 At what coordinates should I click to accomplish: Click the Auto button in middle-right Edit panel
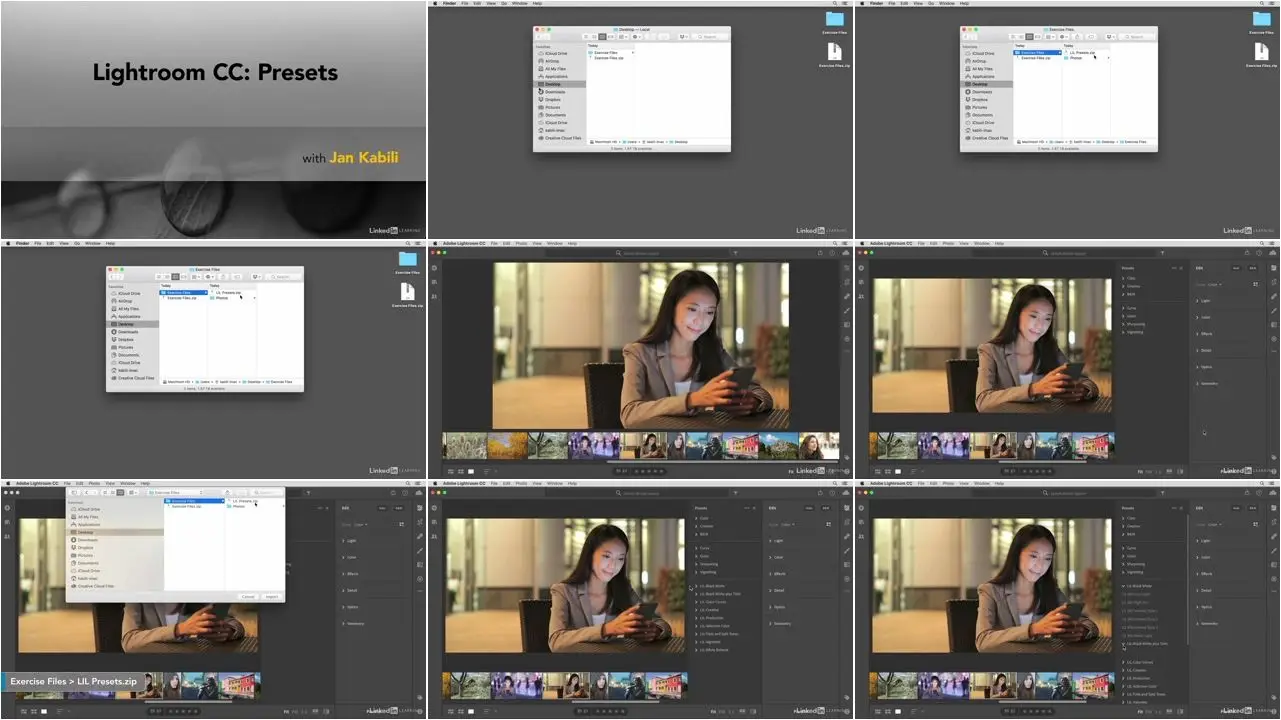(1236, 268)
